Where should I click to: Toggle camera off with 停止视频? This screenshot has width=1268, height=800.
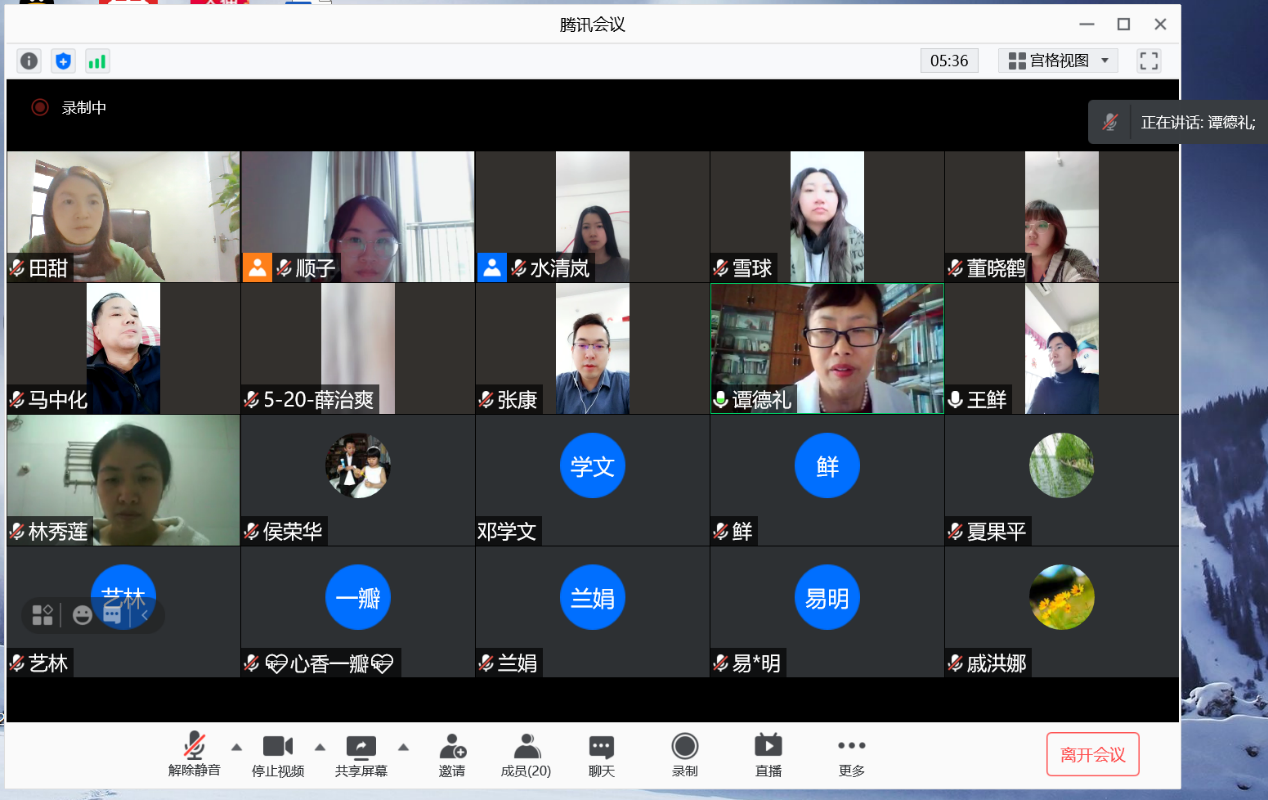click(x=278, y=754)
